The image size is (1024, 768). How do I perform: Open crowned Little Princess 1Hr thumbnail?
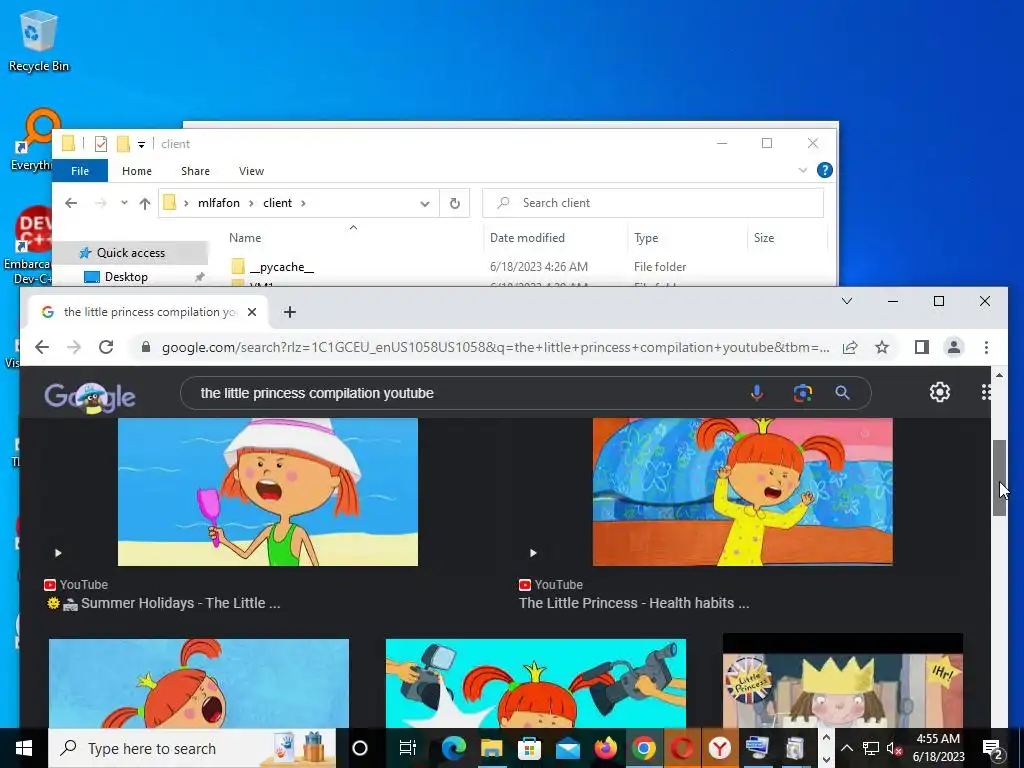(x=842, y=680)
